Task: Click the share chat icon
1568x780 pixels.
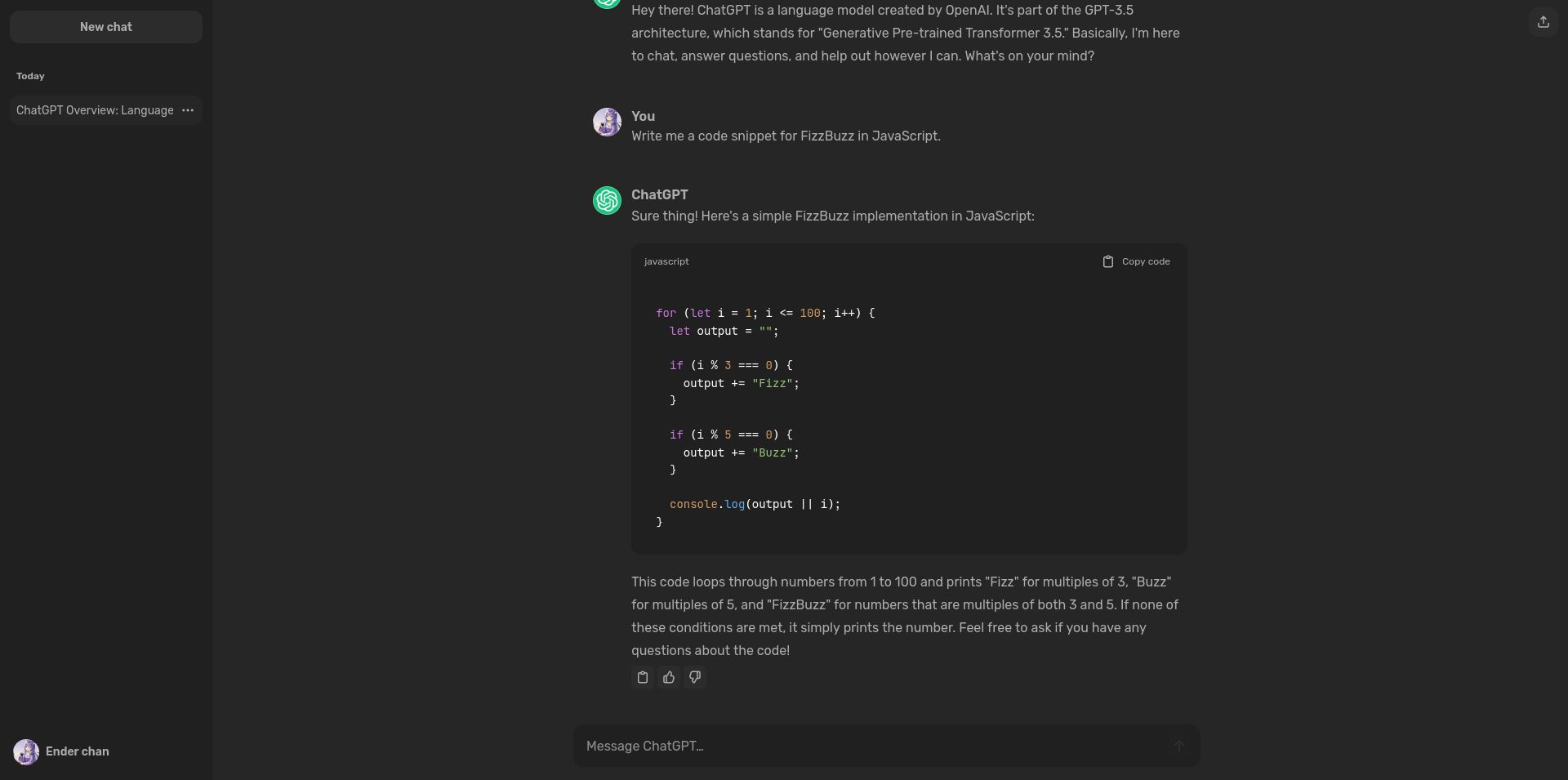Action: [1543, 22]
